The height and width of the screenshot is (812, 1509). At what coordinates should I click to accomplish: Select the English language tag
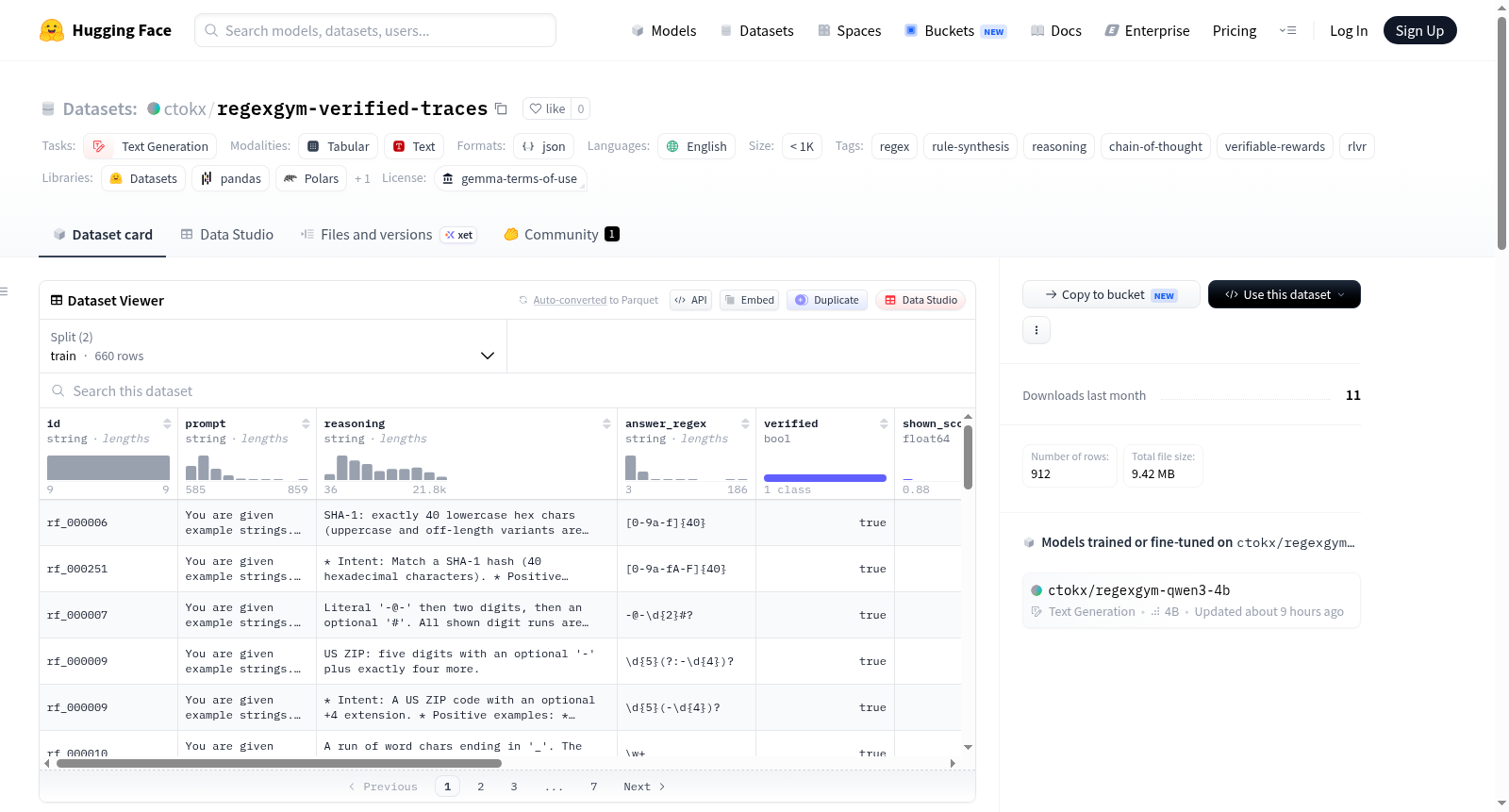(697, 146)
